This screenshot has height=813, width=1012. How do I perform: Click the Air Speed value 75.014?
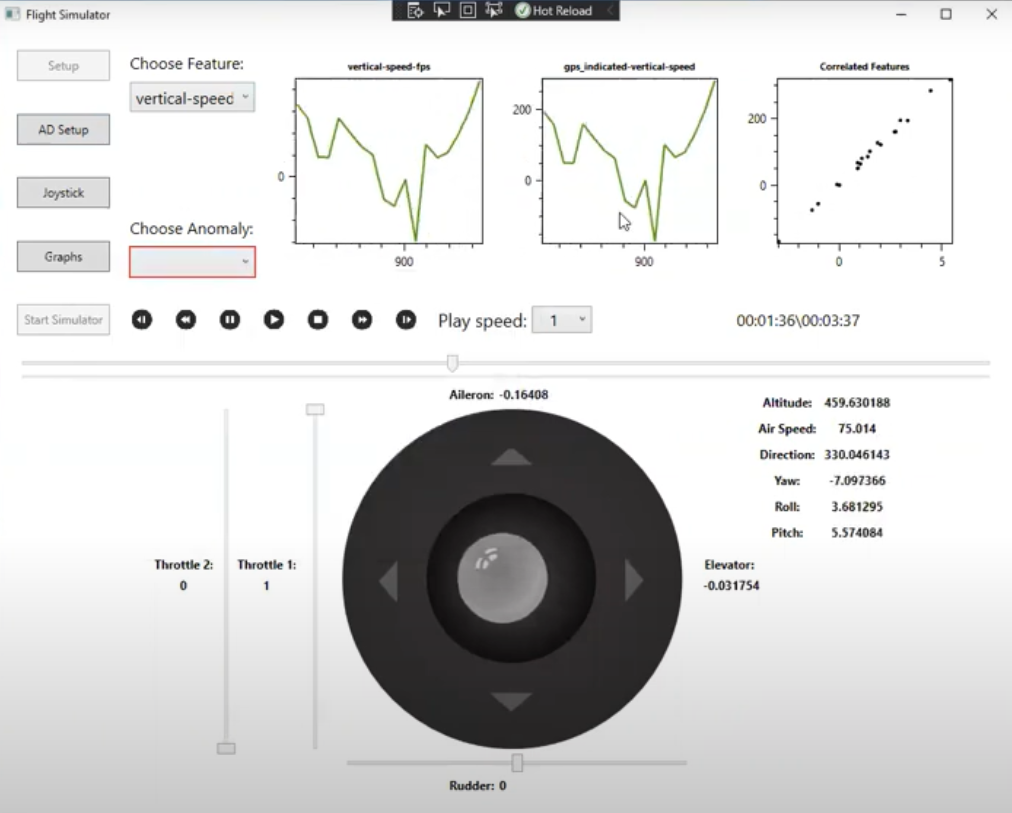pos(857,428)
